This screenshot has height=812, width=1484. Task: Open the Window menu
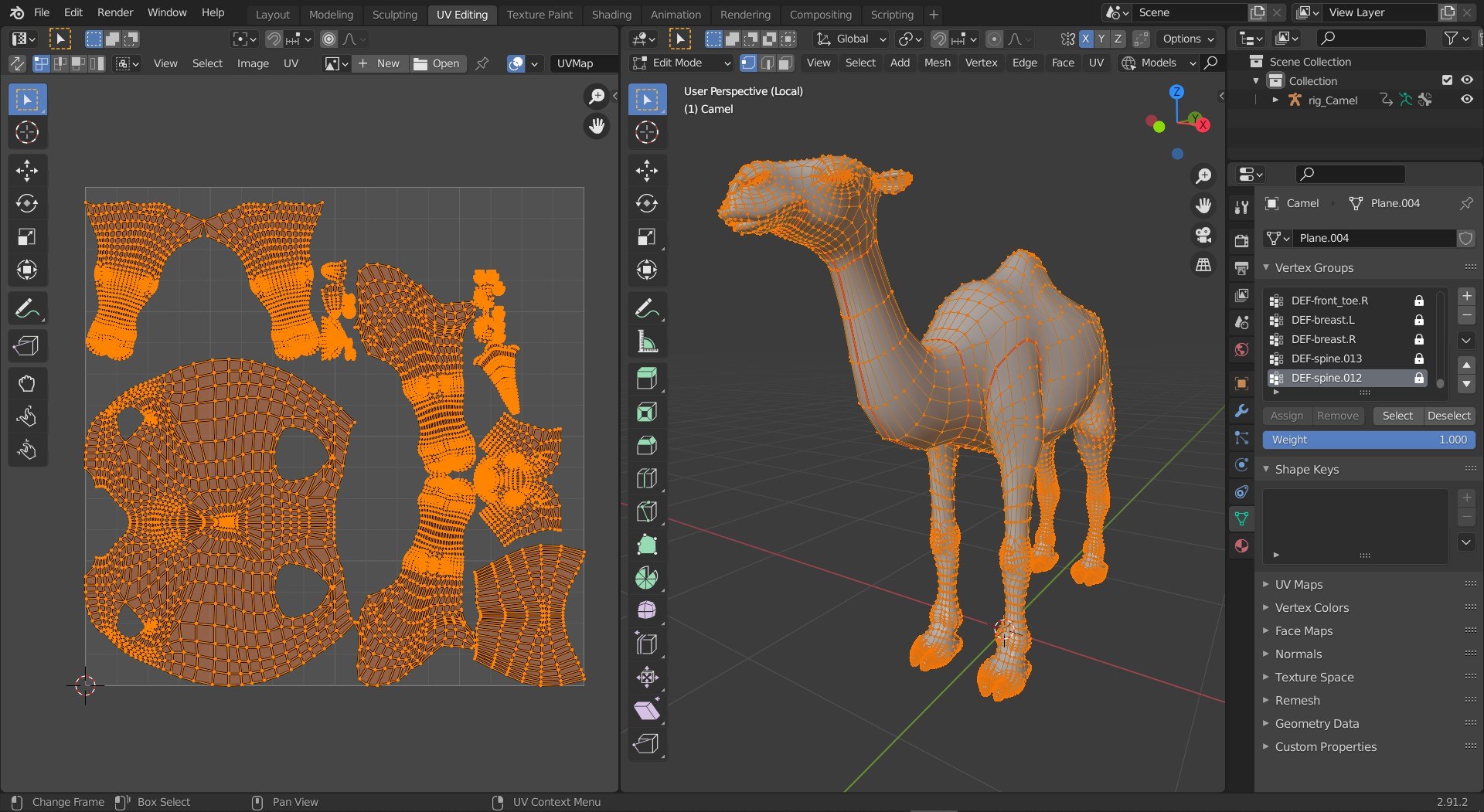167,12
